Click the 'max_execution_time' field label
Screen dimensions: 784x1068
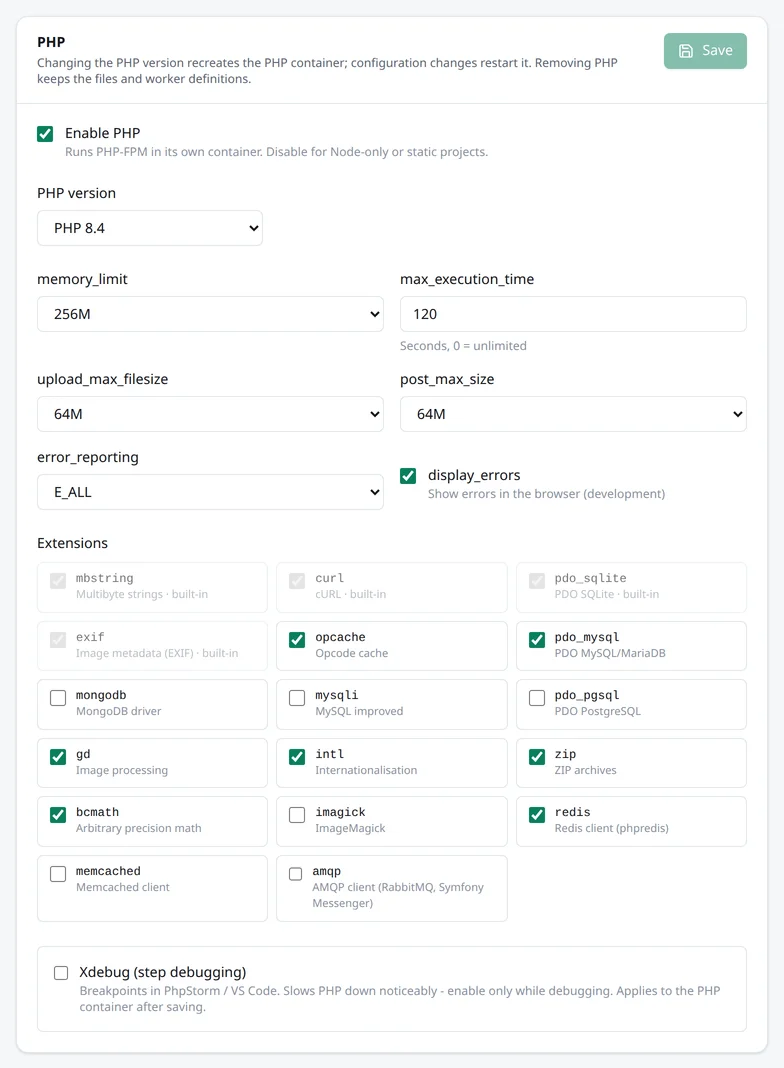pos(467,279)
